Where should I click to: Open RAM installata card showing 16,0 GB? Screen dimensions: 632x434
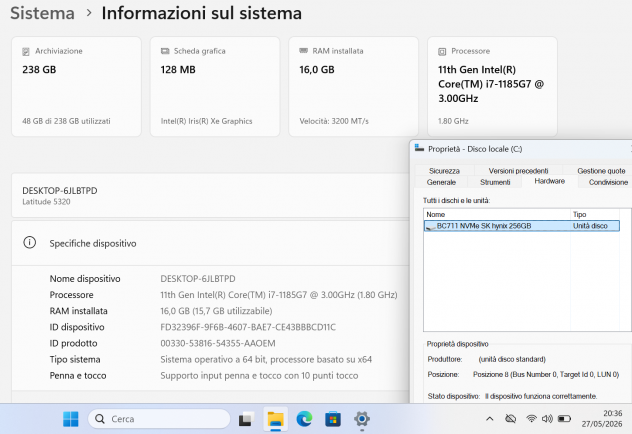[x=353, y=87]
